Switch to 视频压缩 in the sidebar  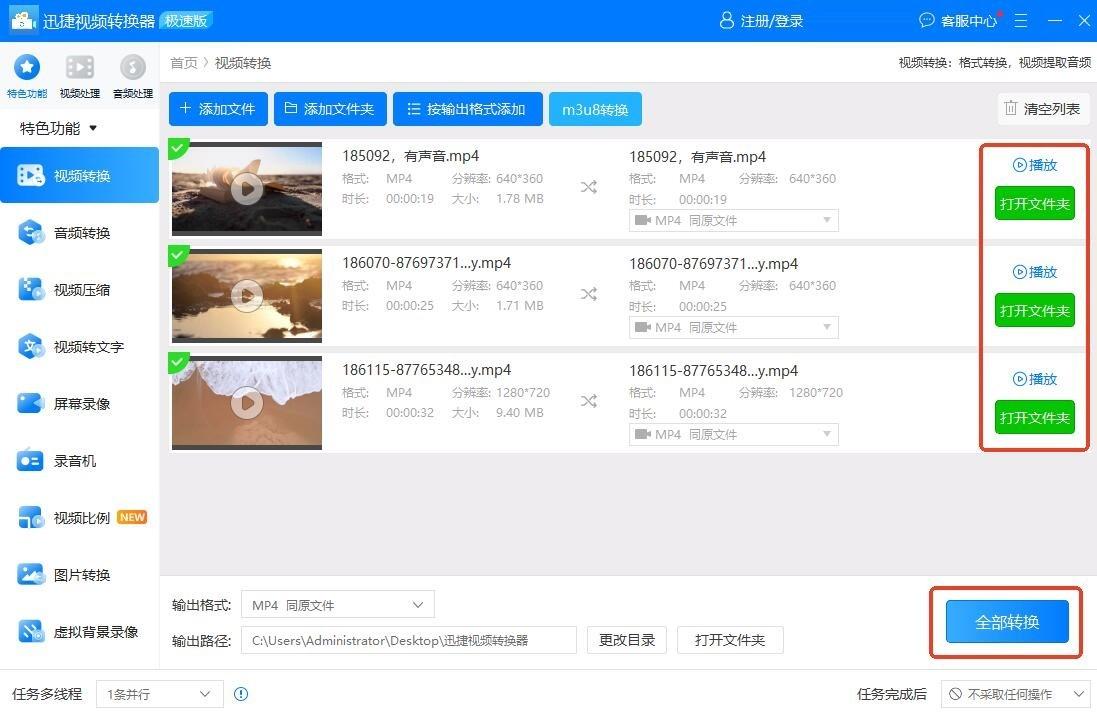pyautogui.click(x=80, y=290)
